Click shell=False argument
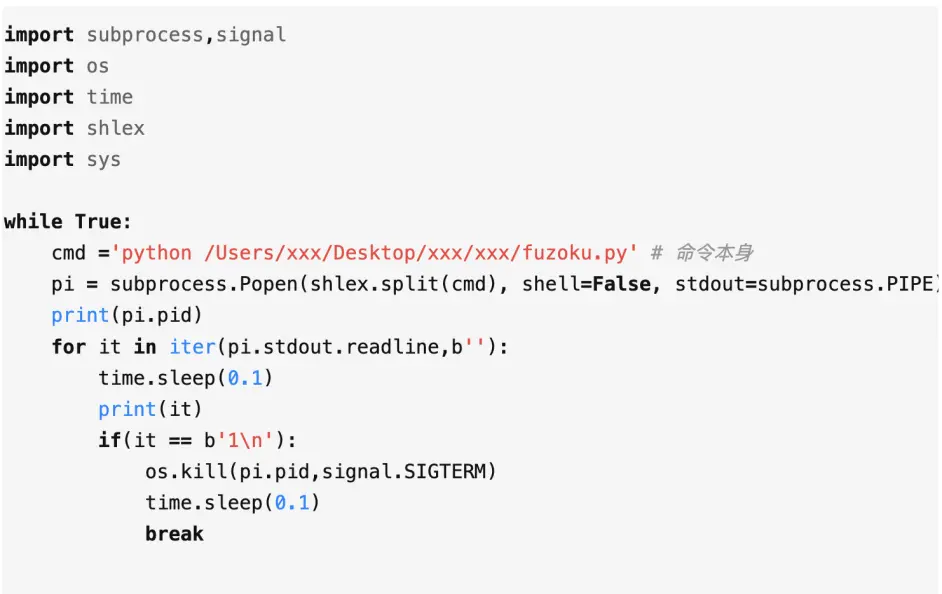Image resolution: width=942 pixels, height=594 pixels. [x=586, y=284]
